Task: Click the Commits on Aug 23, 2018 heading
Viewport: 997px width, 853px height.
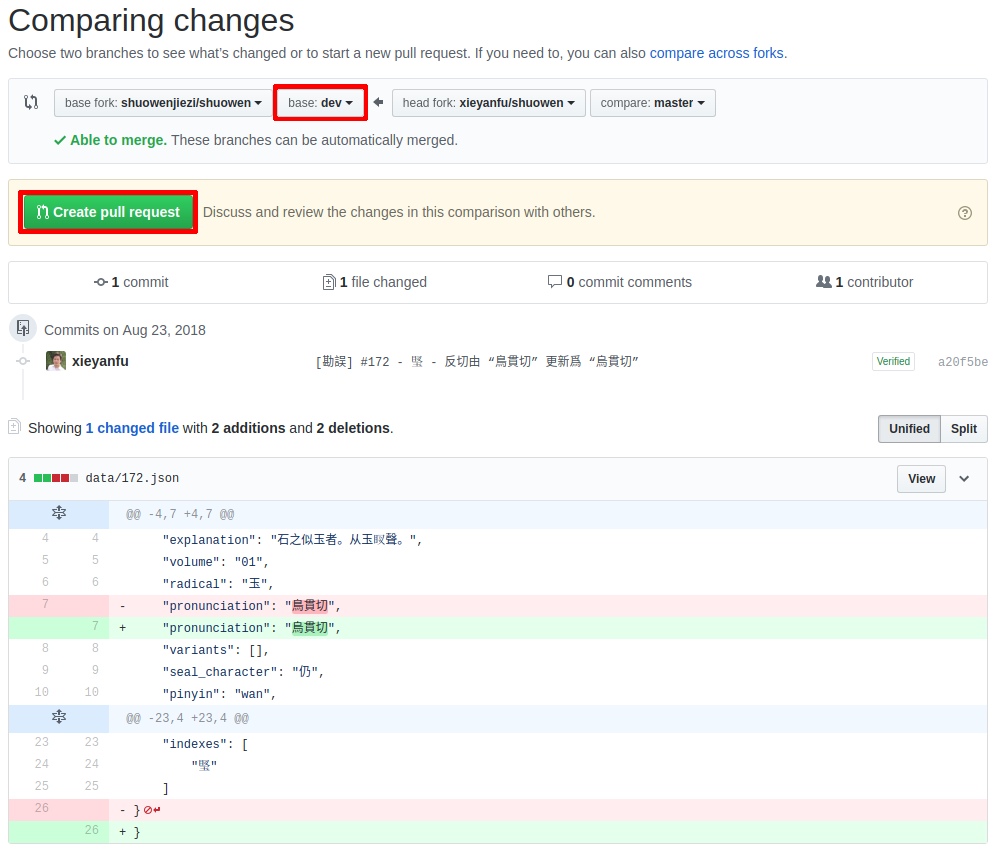Action: 125,331
